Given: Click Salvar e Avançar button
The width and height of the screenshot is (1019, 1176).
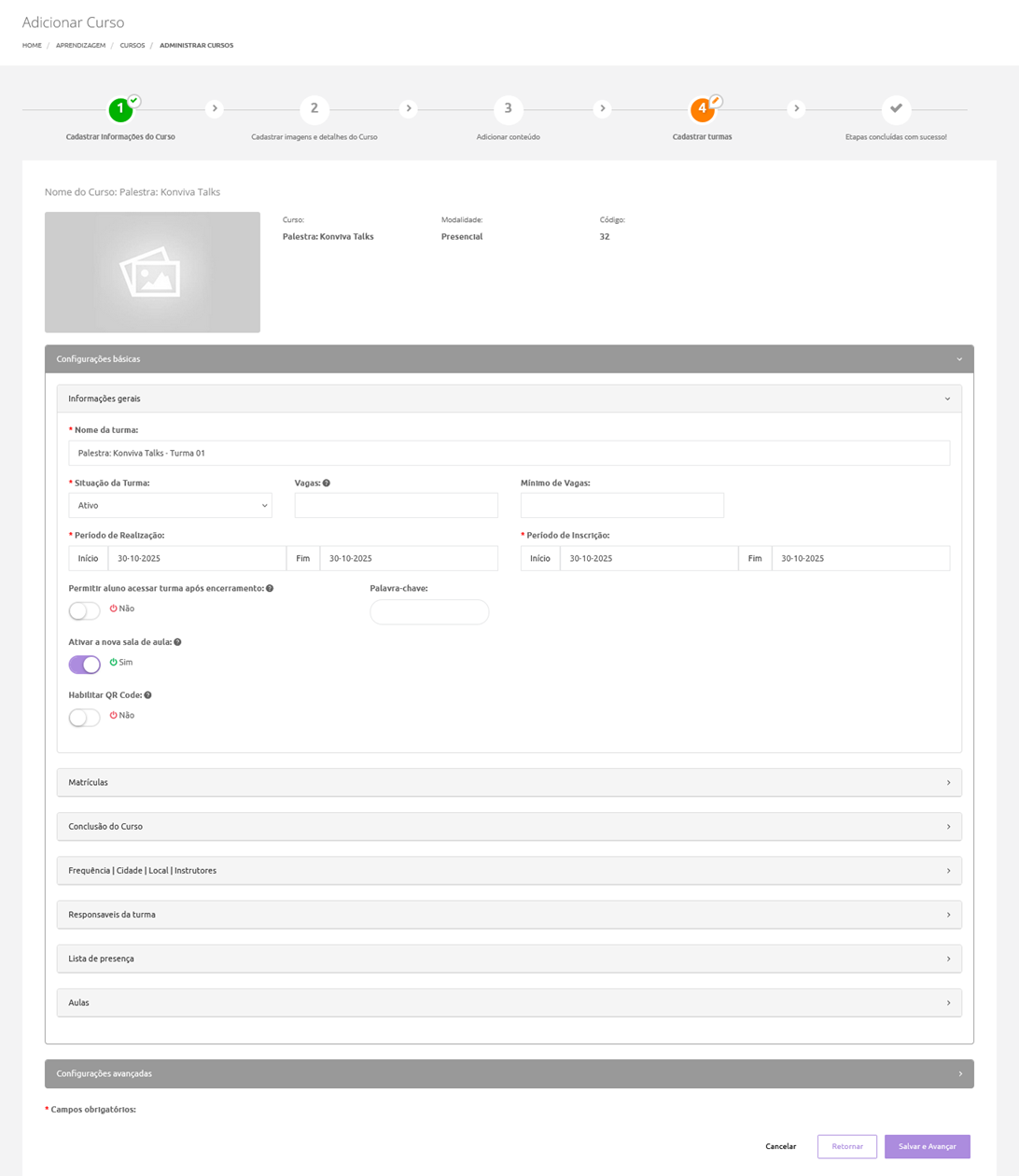Looking at the screenshot, I should point(927,1146).
